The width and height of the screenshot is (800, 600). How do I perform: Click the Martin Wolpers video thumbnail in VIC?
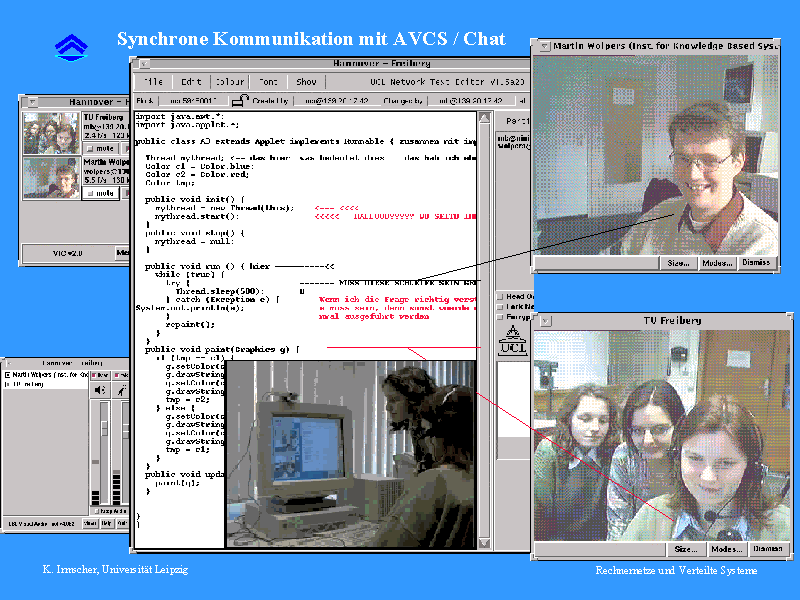point(52,178)
